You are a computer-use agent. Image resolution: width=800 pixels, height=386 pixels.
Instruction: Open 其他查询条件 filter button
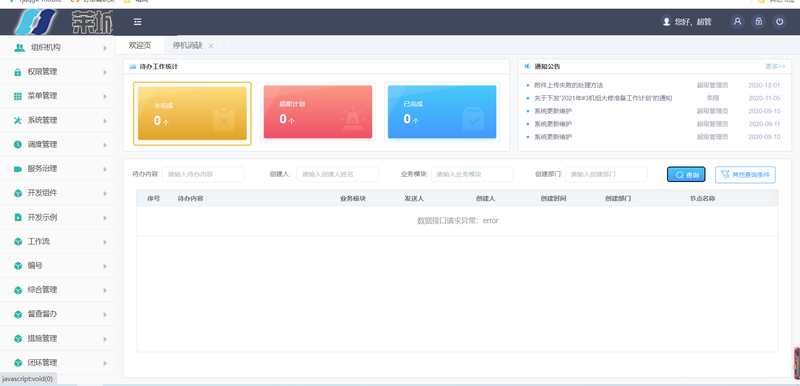coord(745,174)
